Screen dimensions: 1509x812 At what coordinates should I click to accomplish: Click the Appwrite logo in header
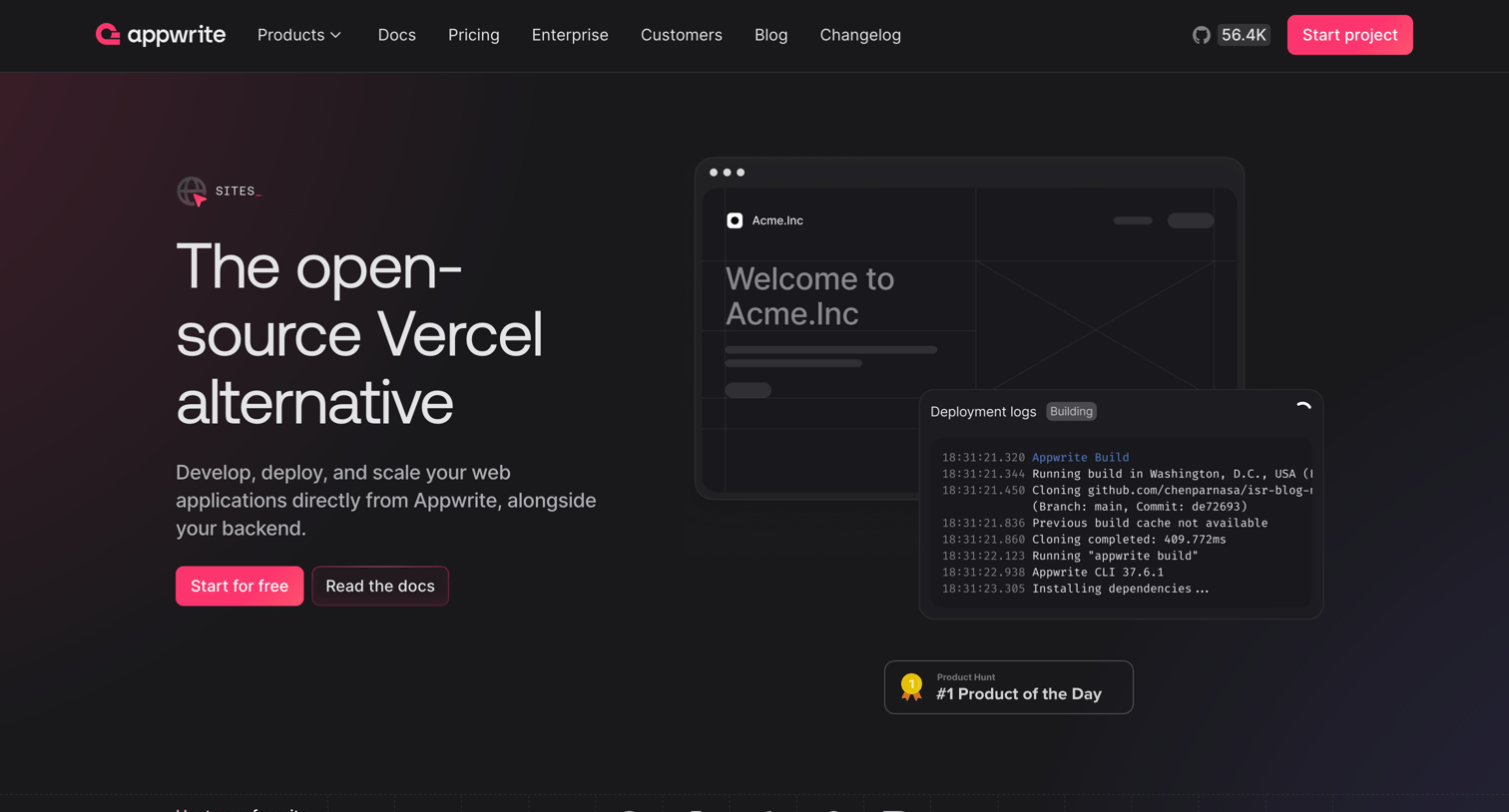tap(161, 35)
